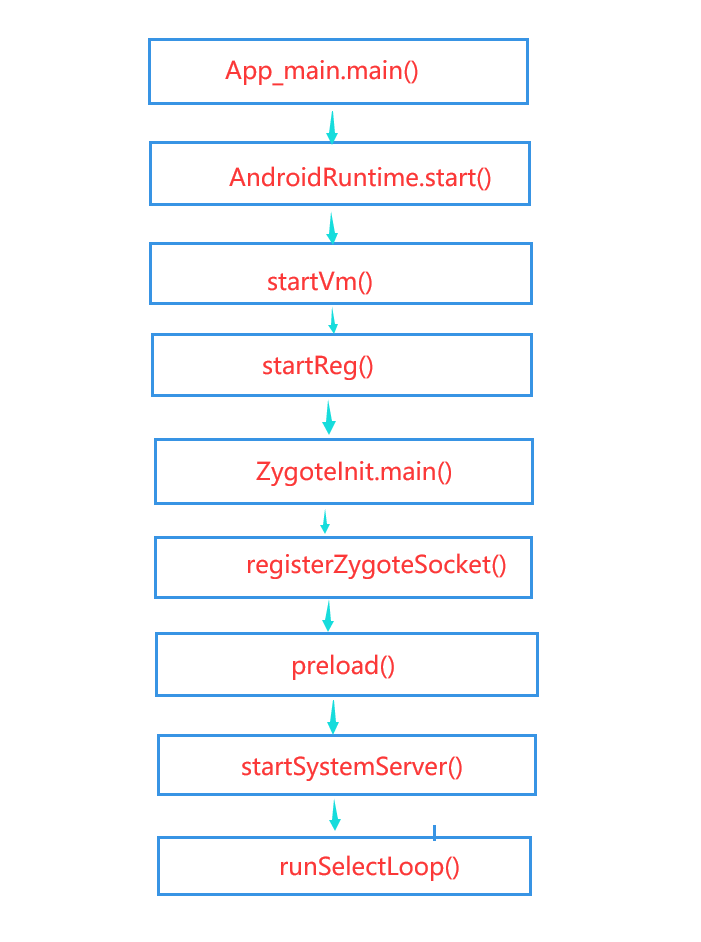Select the preload() step box
Screen dimensions: 701x942
346,664
